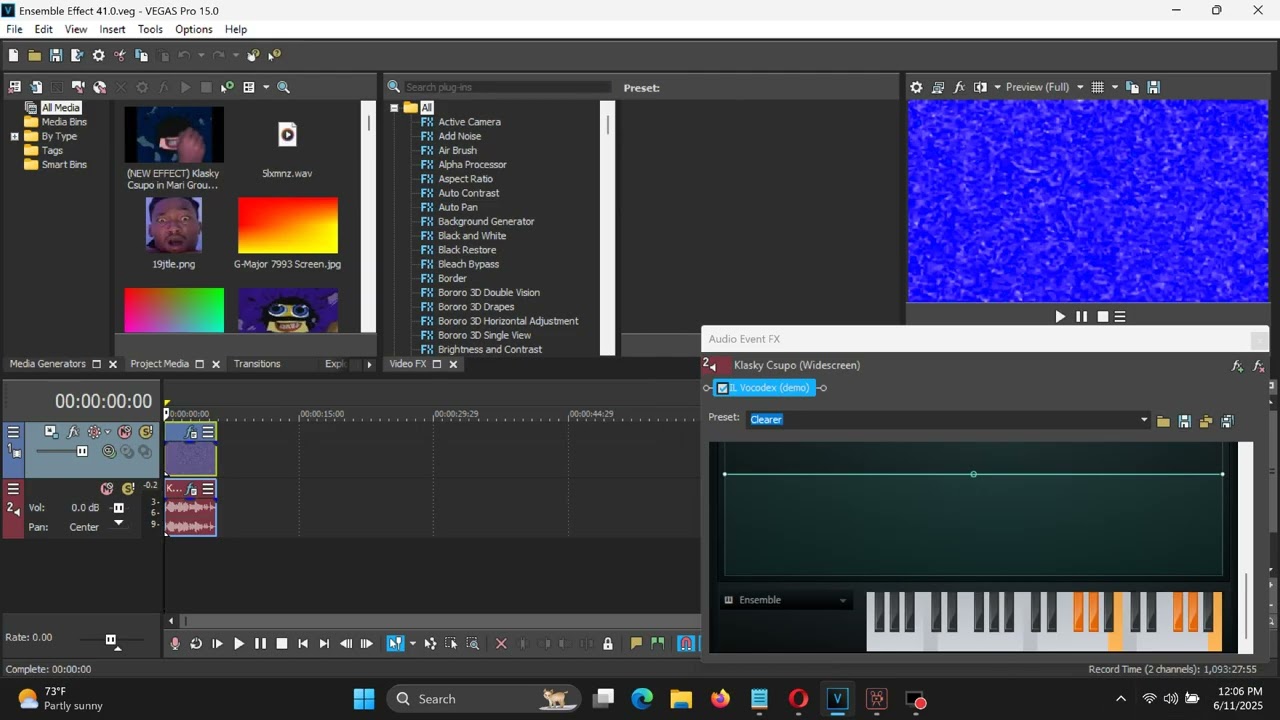This screenshot has height=720, width=1280.
Task: Uncheck the Vocodex plug-in checkbox
Action: [x=723, y=388]
